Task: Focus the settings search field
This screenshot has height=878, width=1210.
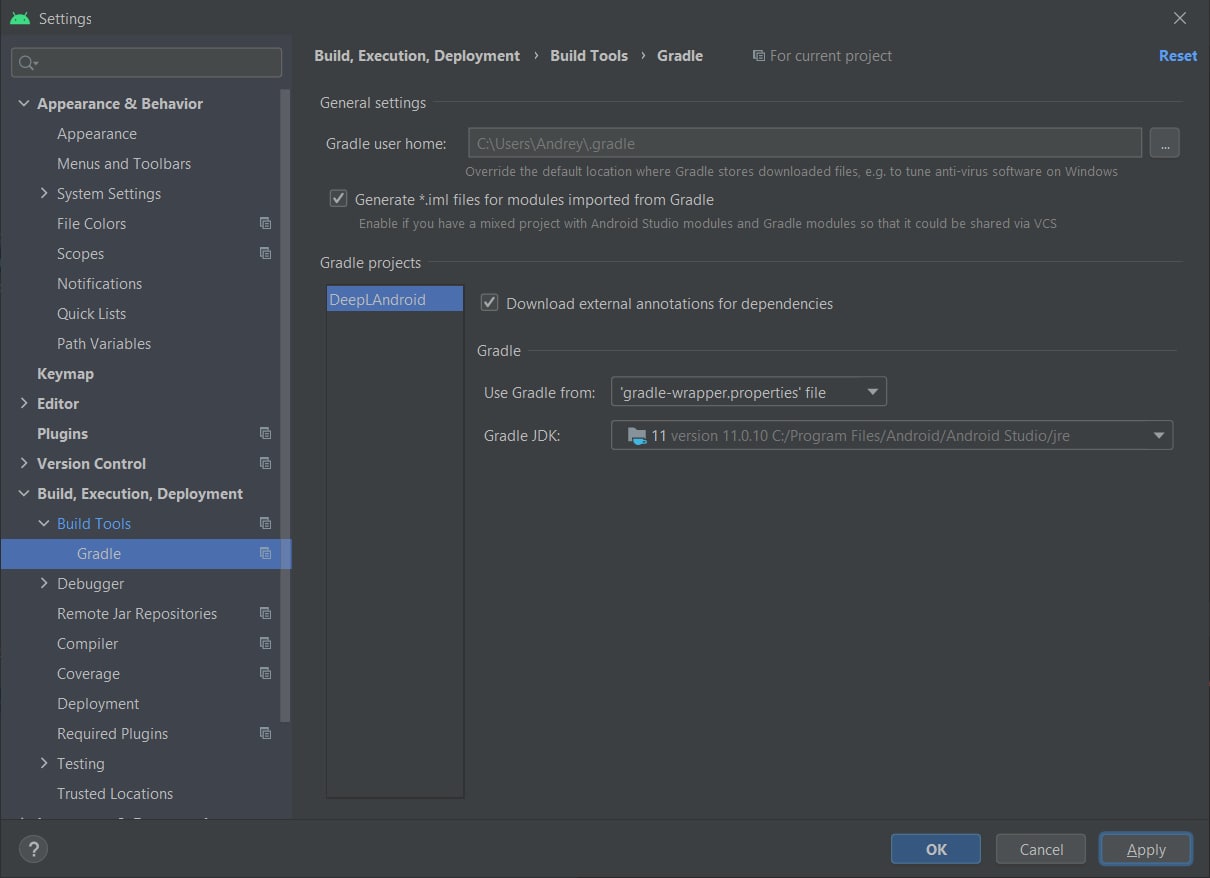Action: coord(146,63)
